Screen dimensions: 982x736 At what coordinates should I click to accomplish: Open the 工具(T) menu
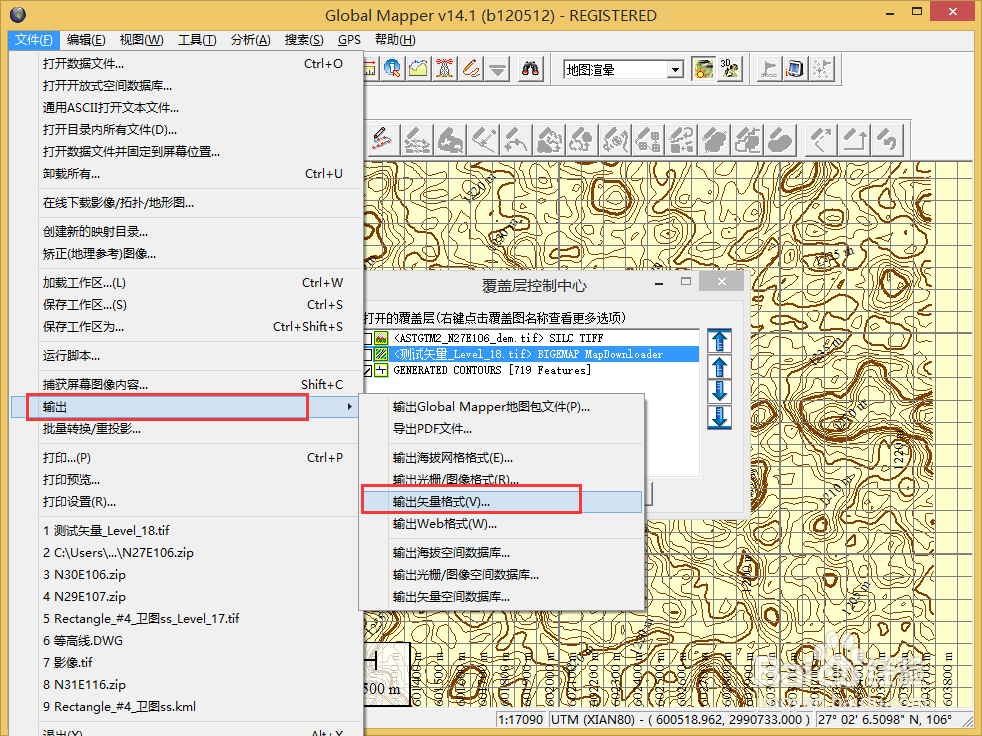[197, 39]
